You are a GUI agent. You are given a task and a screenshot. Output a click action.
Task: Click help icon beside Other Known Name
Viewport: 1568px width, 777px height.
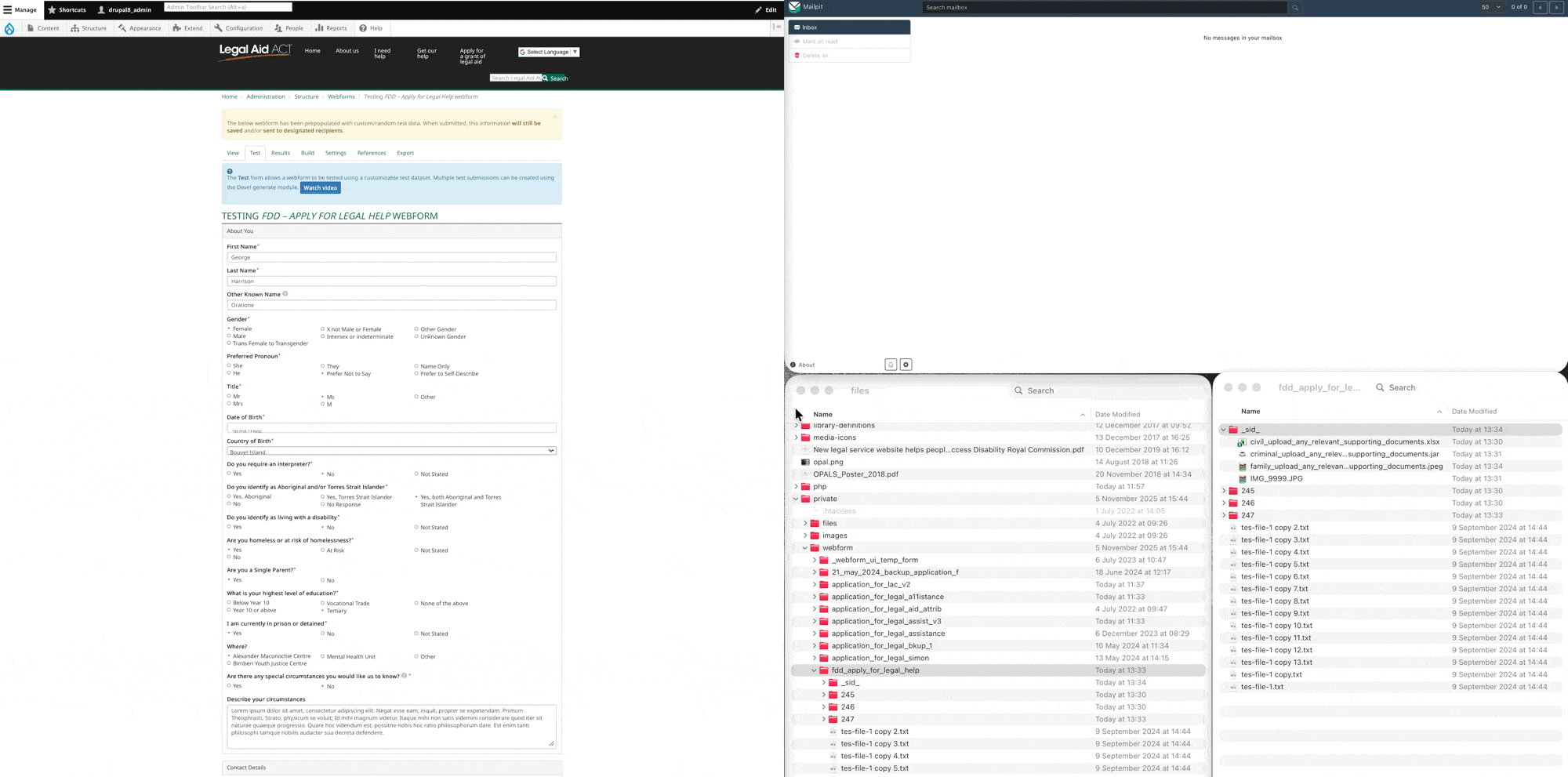(x=285, y=294)
